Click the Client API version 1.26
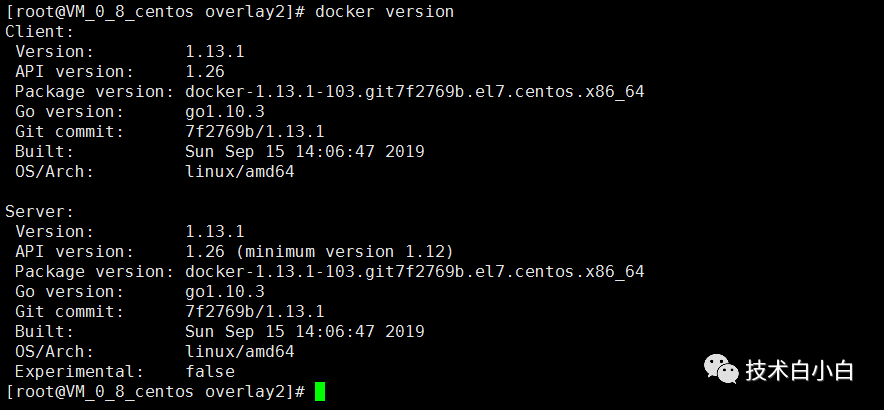 tap(205, 72)
